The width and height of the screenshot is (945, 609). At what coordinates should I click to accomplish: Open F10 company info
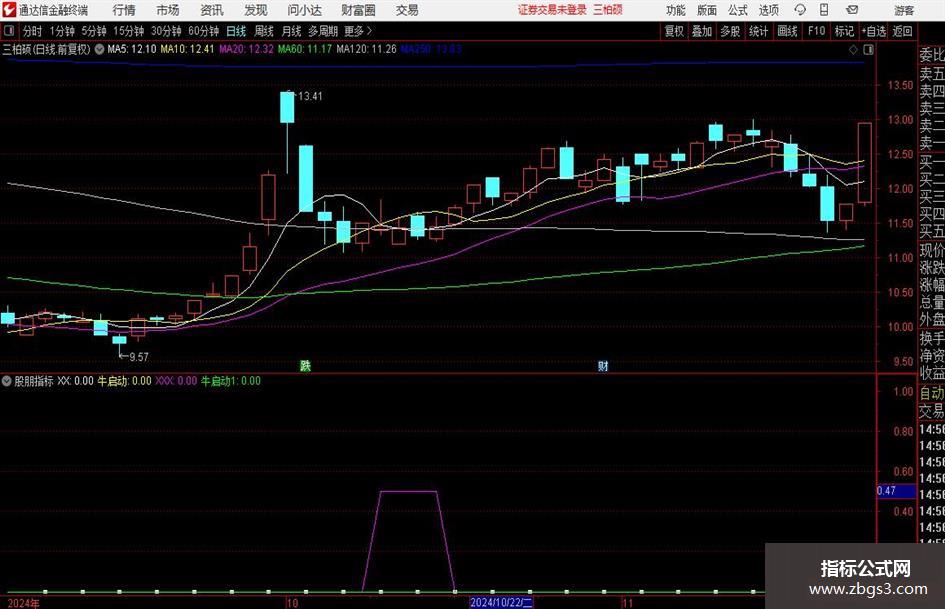(816, 31)
